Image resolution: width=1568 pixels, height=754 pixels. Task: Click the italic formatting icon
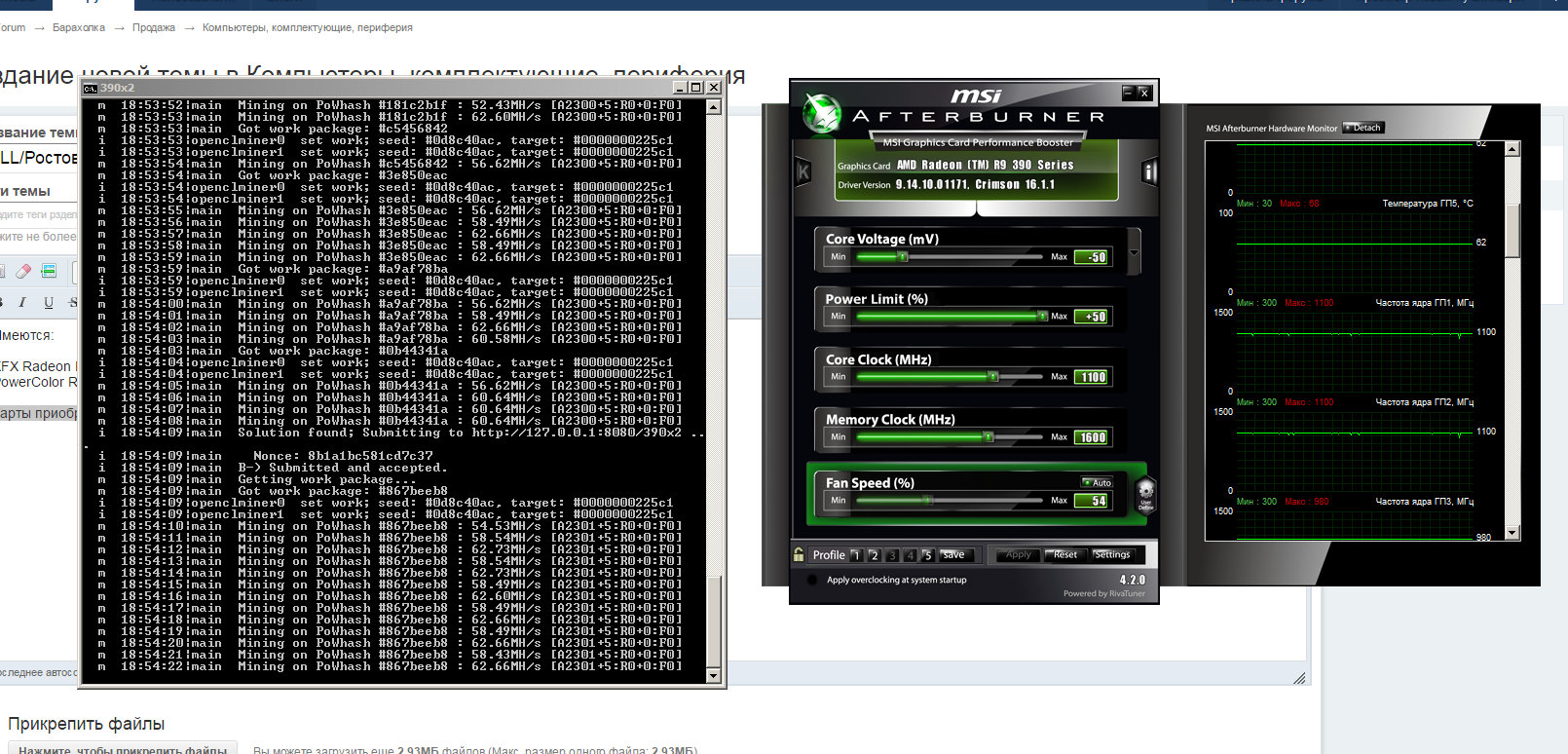pos(22,303)
